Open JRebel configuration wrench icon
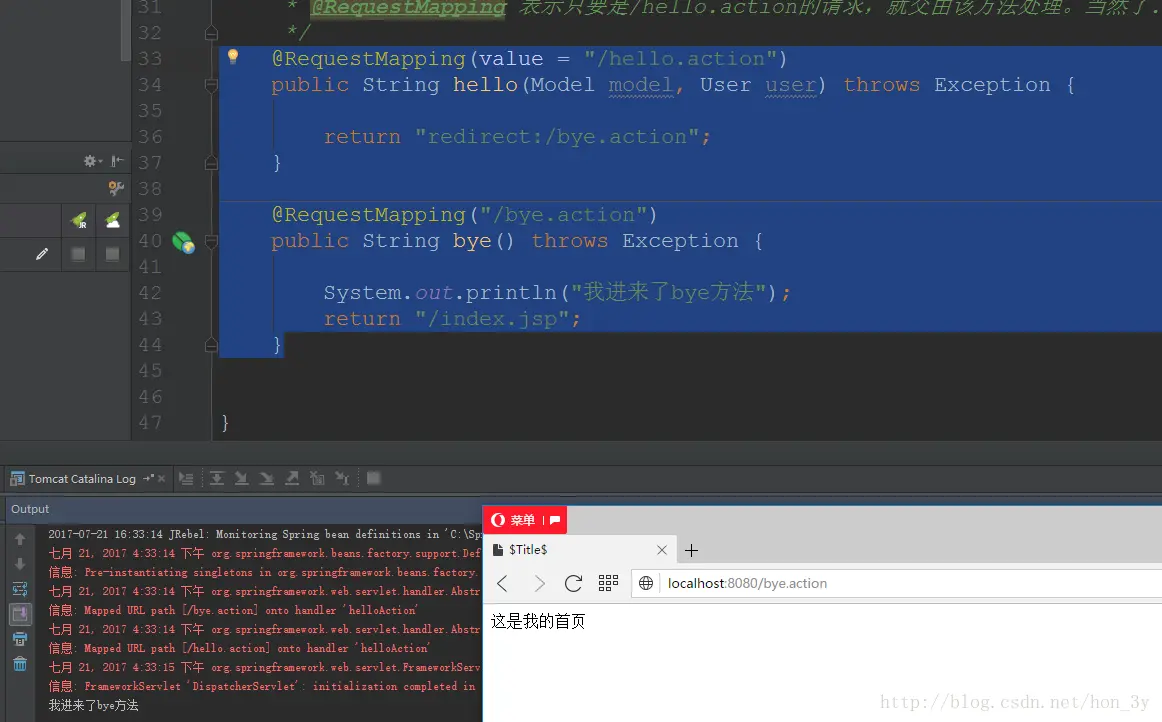Screen dimensions: 1162x722 (x=116, y=188)
